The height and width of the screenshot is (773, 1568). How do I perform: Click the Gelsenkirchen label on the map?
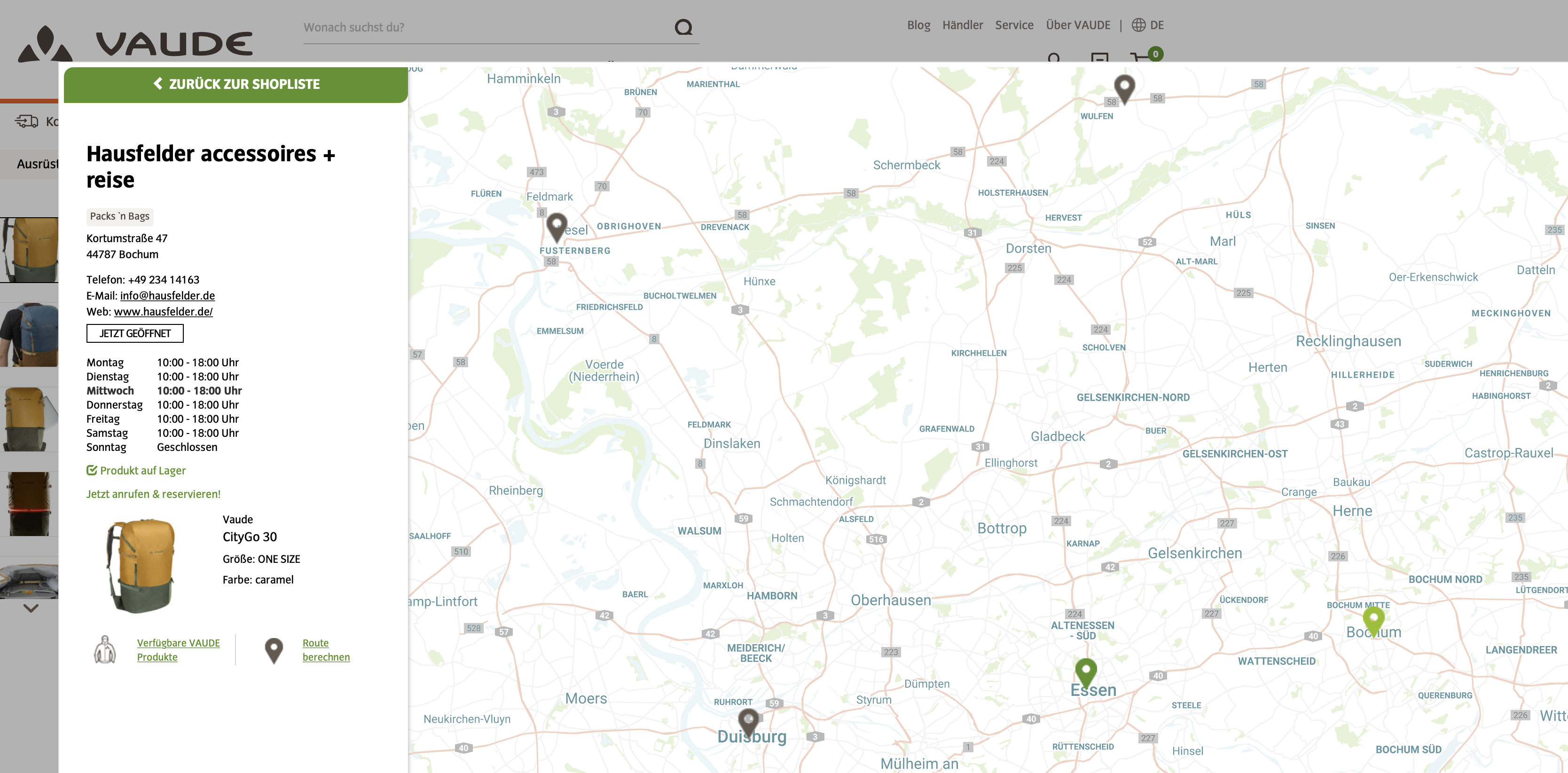(x=1195, y=553)
